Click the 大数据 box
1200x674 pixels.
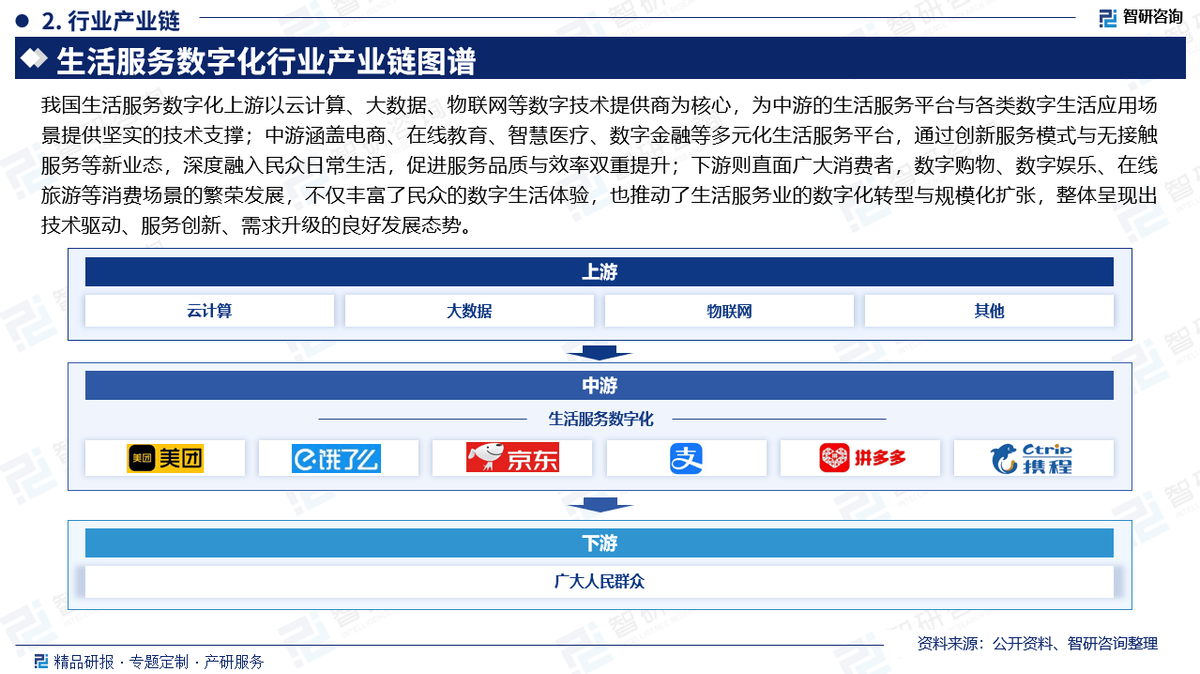(469, 311)
